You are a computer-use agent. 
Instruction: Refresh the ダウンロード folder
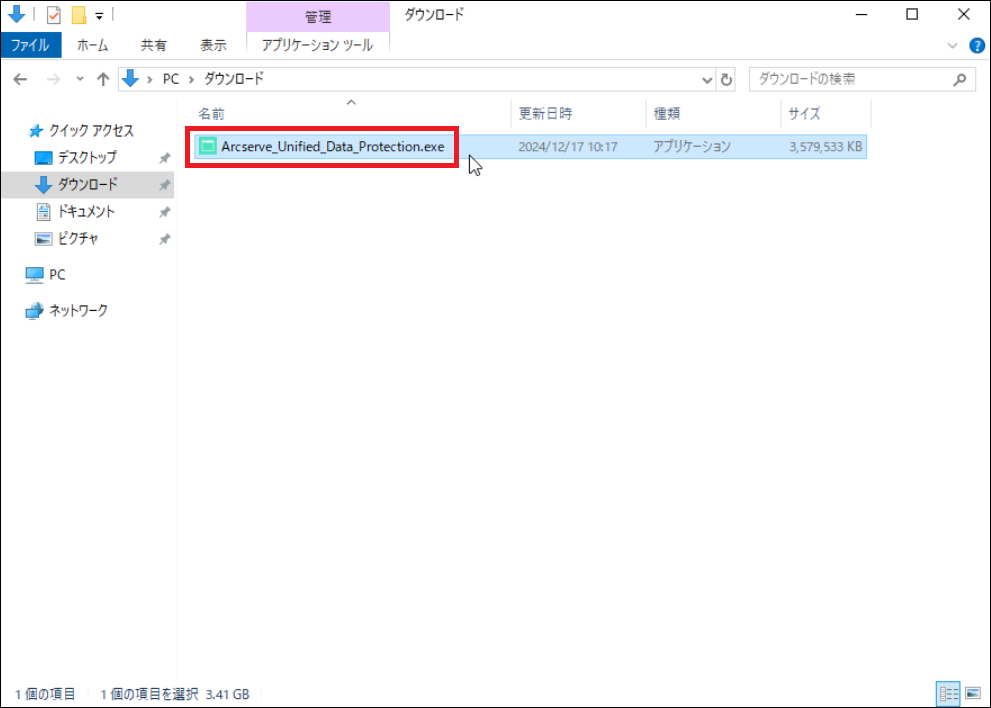pyautogui.click(x=726, y=80)
